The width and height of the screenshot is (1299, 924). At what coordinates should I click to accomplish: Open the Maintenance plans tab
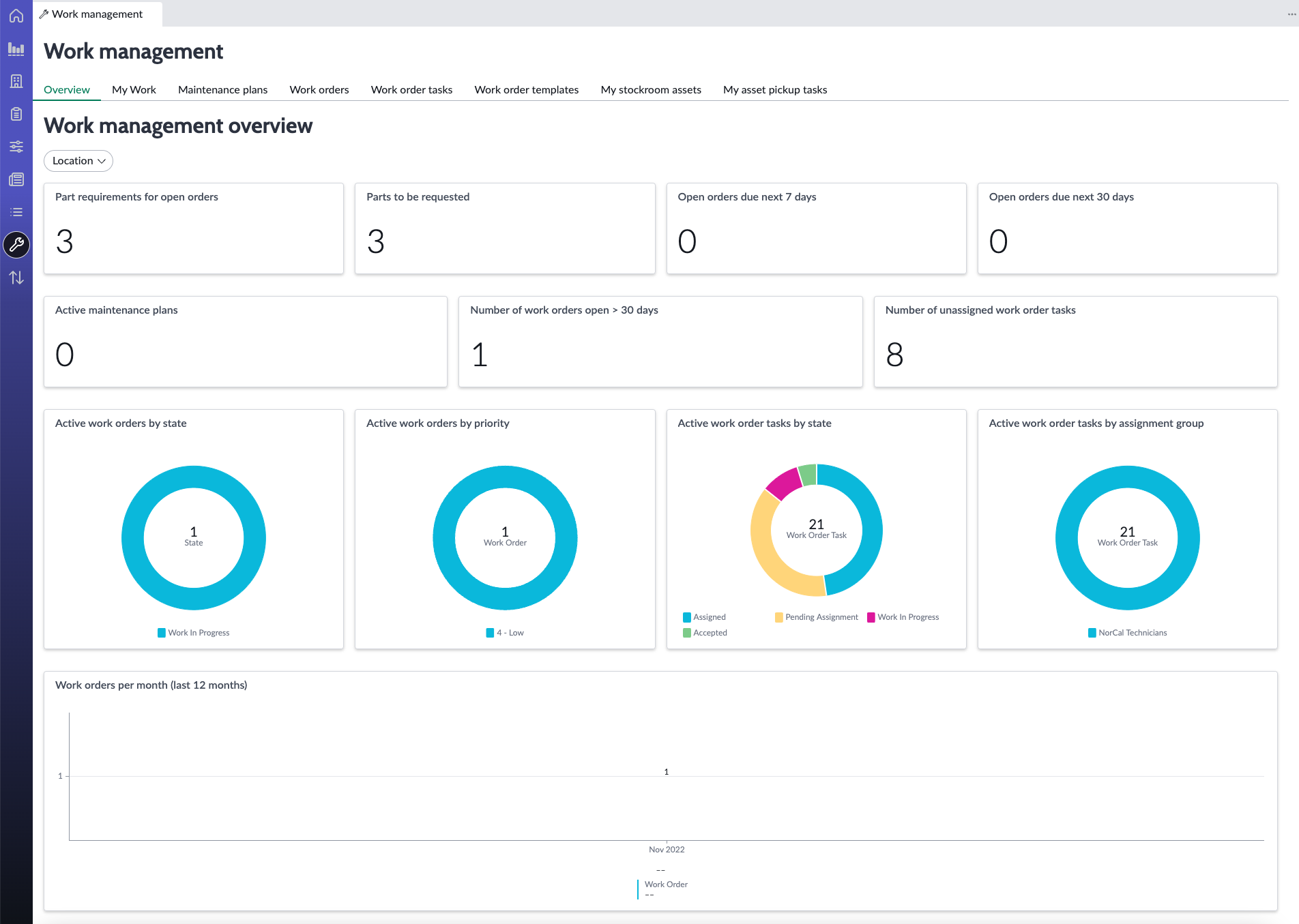(x=222, y=89)
